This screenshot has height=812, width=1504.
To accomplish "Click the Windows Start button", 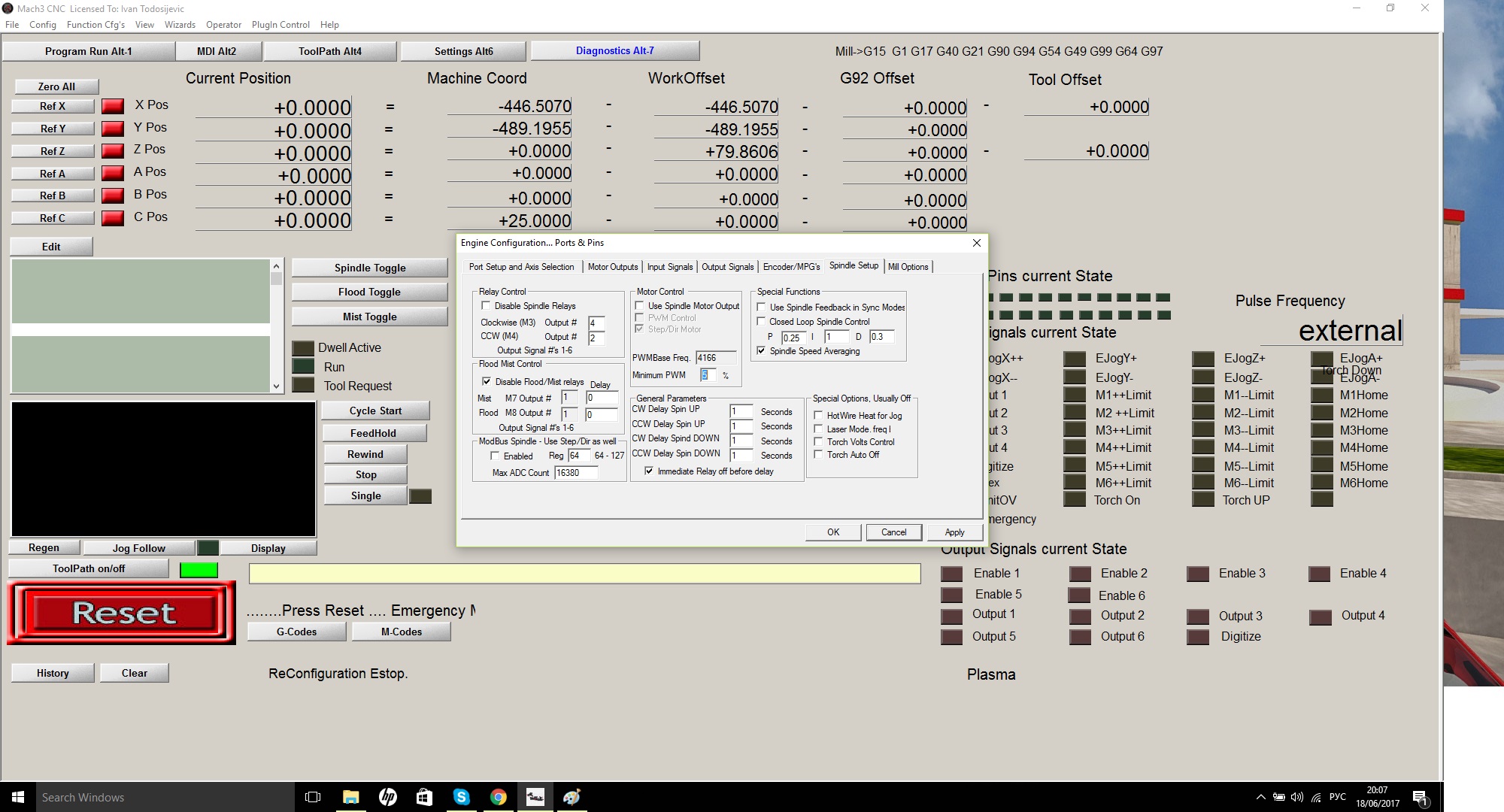I will click(18, 797).
